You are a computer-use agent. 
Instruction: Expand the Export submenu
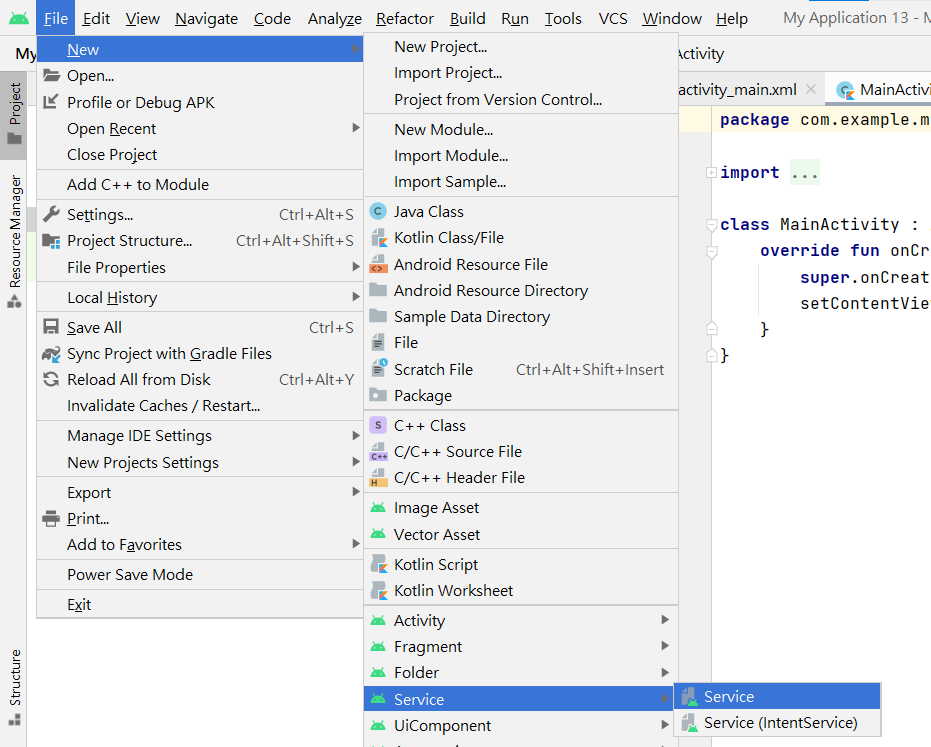pos(356,492)
